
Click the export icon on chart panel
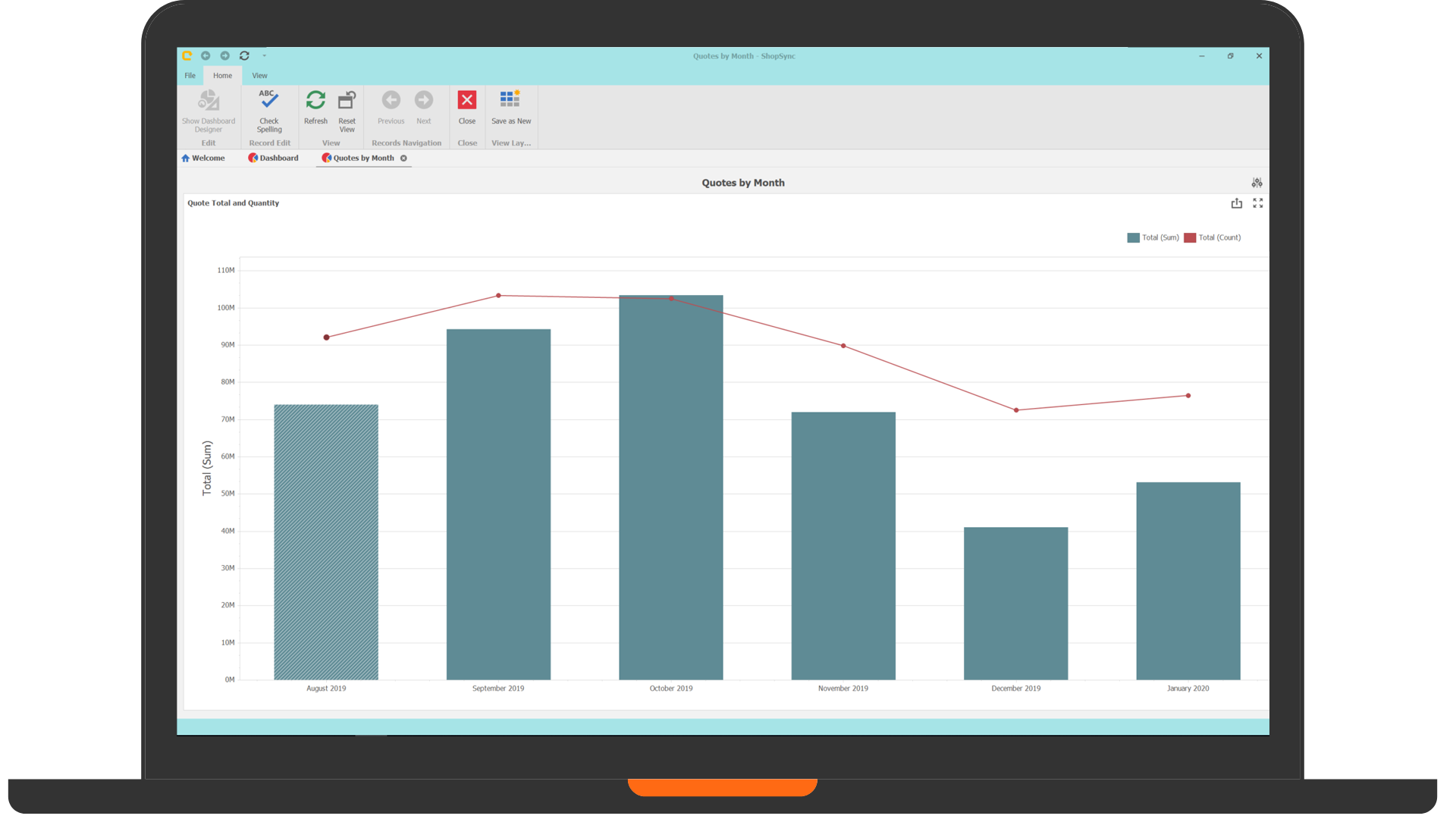(x=1237, y=203)
